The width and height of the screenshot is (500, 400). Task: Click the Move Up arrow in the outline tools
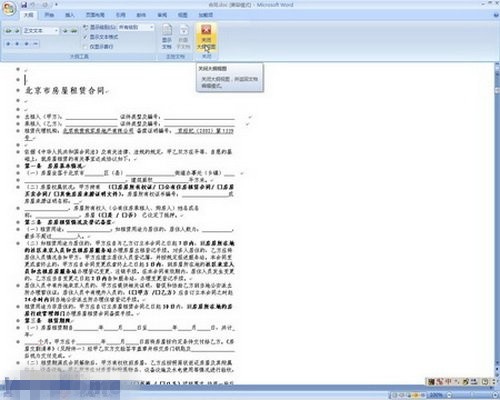pos(8,44)
